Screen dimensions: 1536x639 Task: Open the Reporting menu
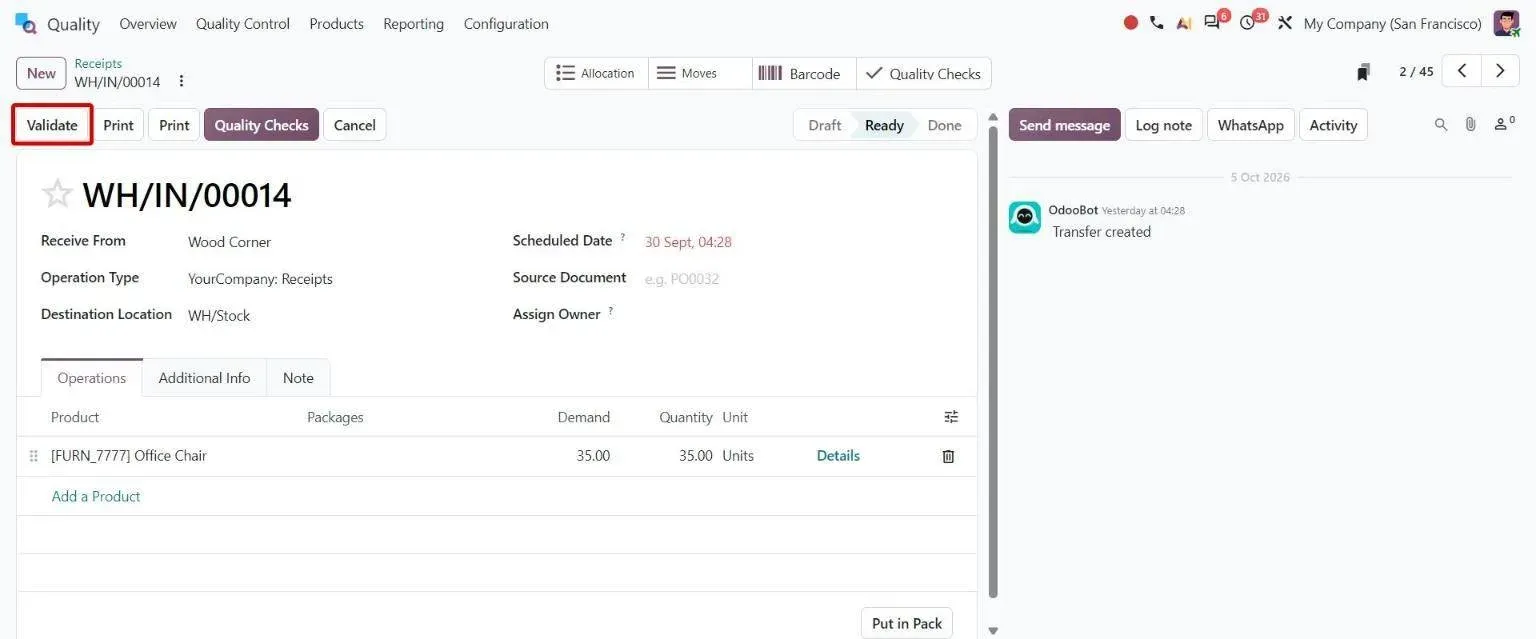point(413,23)
